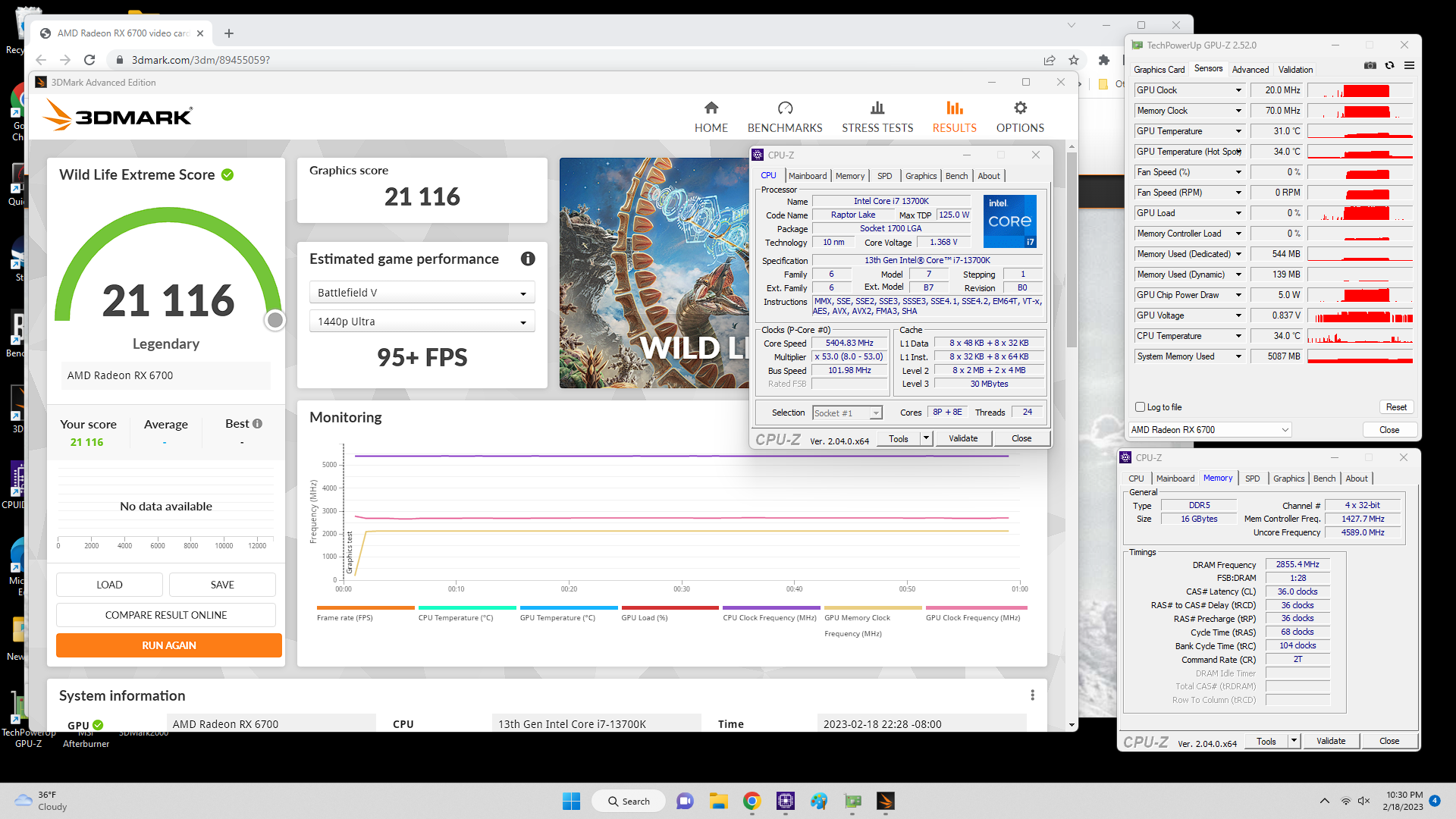Click the SAVE button in 3DMark
This screenshot has width=1456, height=819.
222,585
